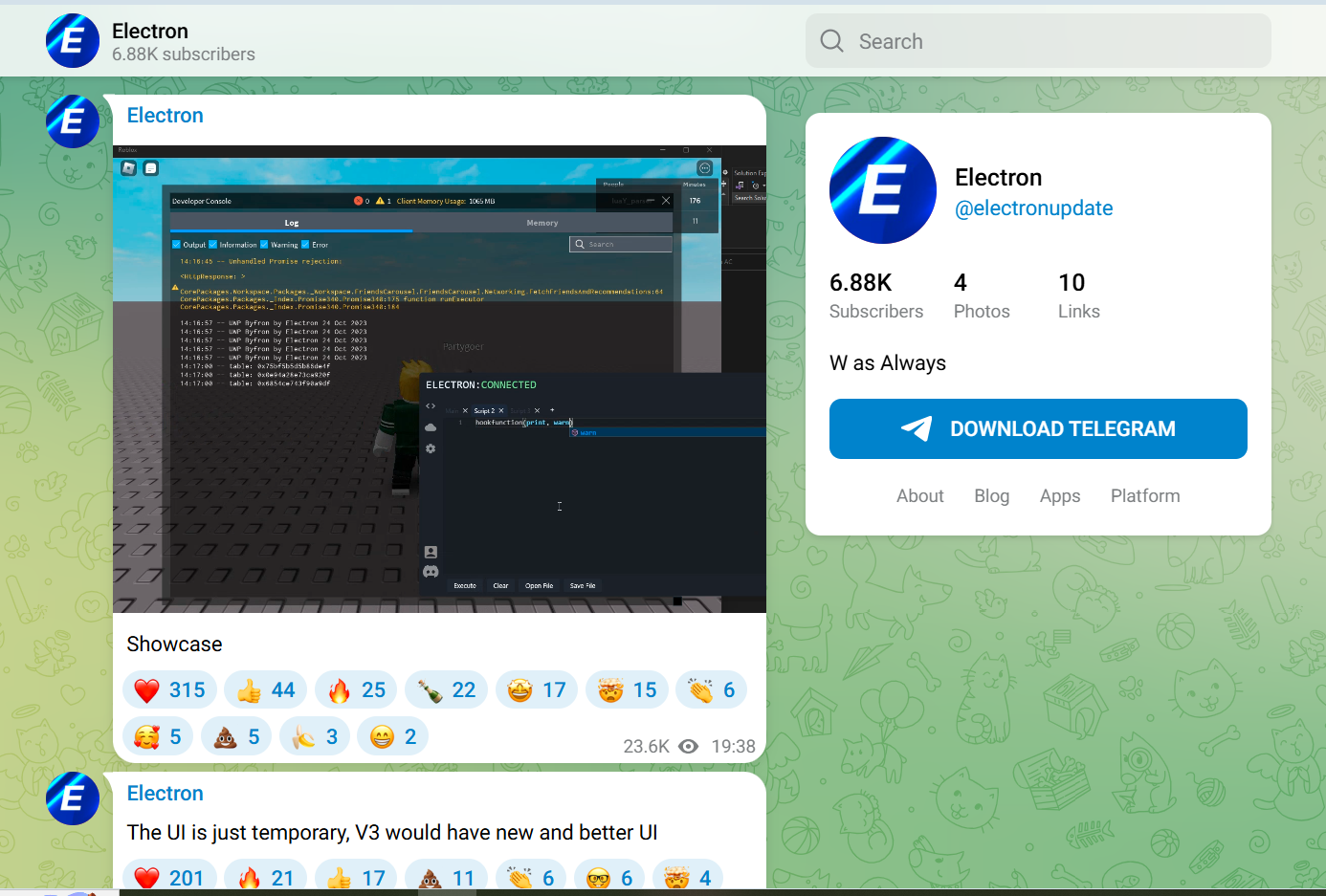Click the poop emoji reaction showing 5
This screenshot has height=896, width=1326.
236,737
